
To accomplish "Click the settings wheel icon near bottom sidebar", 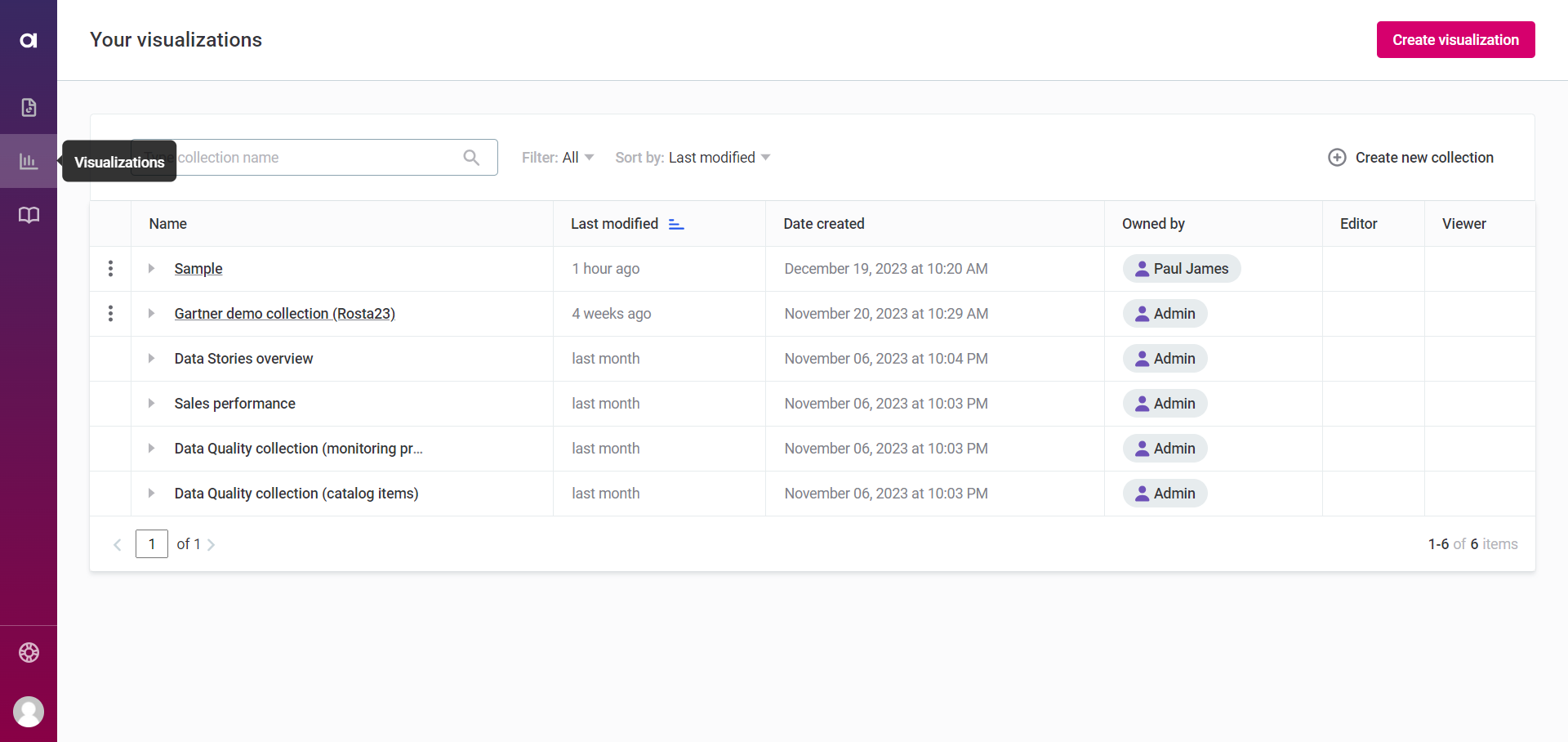I will pos(29,652).
